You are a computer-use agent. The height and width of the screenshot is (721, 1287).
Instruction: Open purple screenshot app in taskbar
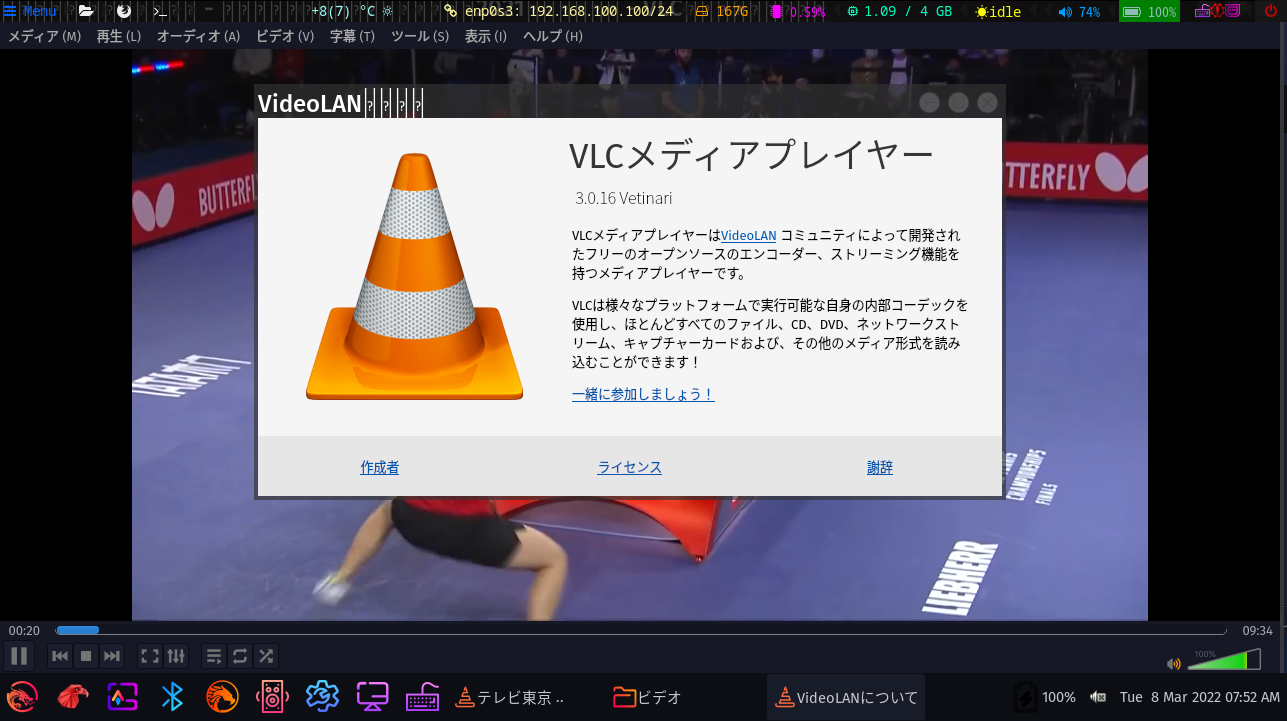tap(122, 696)
